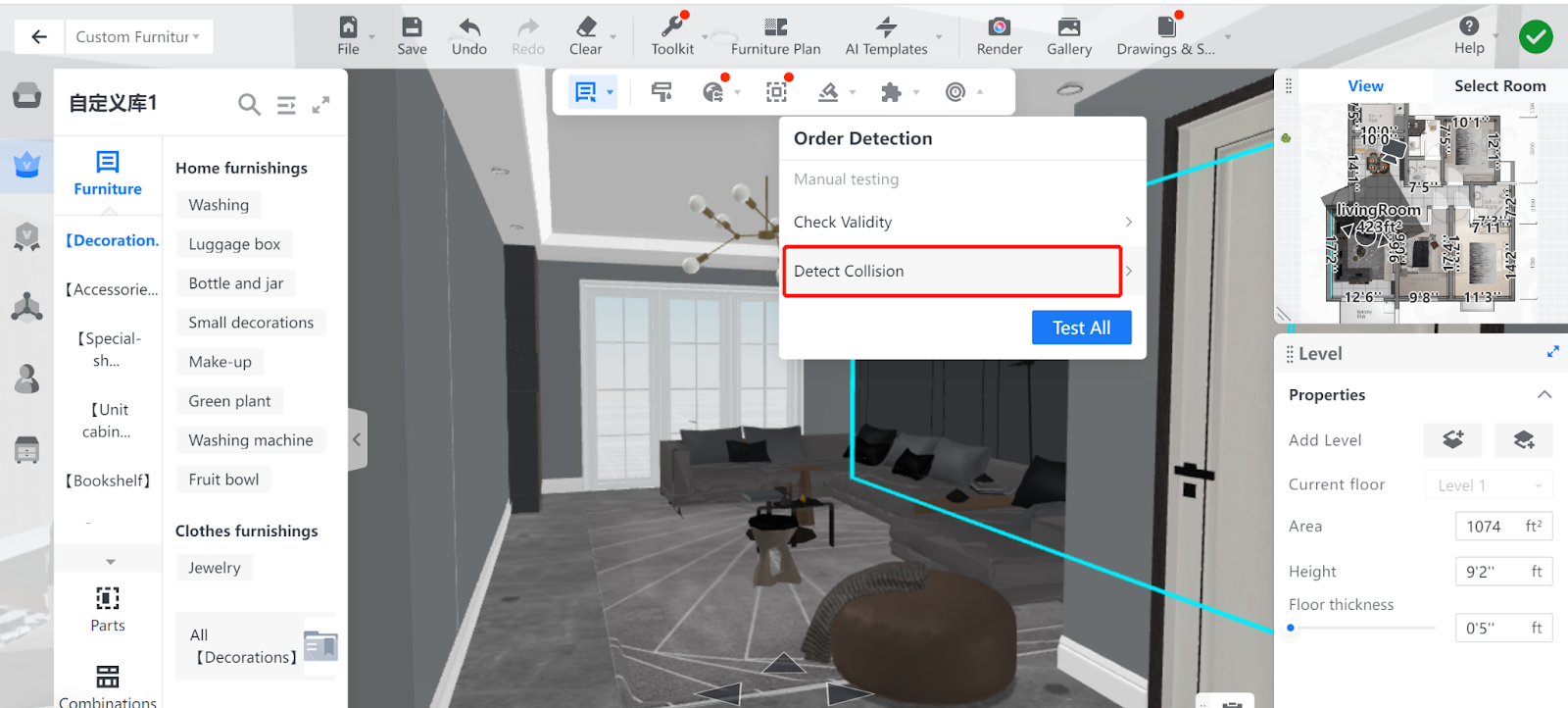Collapse the Properties section
This screenshot has height=708, width=1568.
(1544, 395)
